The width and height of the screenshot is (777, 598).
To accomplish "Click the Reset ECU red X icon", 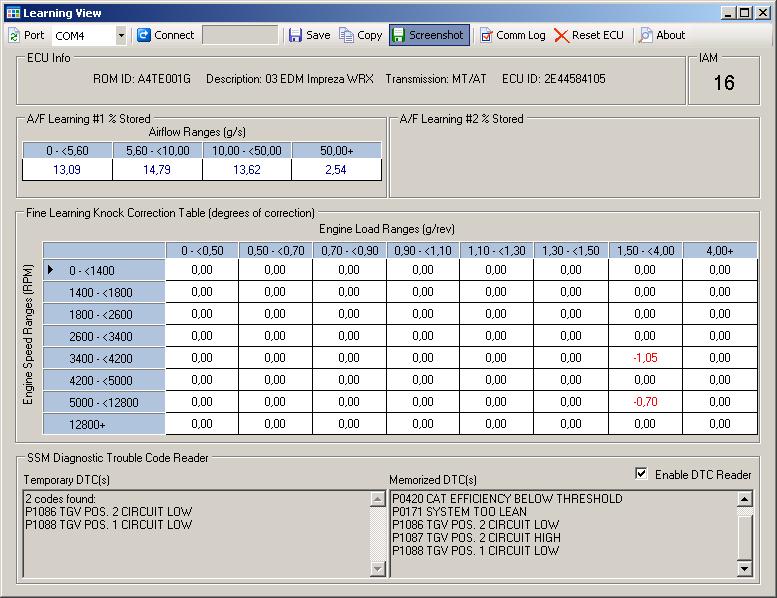I will pyautogui.click(x=562, y=35).
